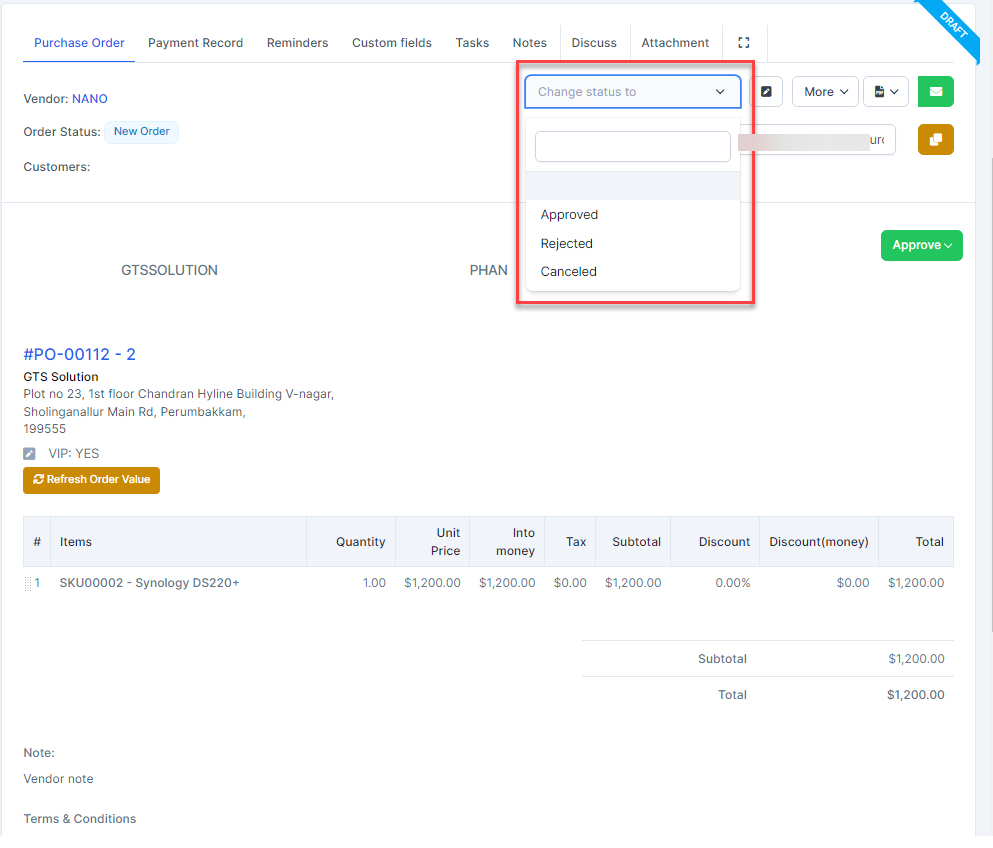The height and width of the screenshot is (848, 993).
Task: Open the green Approve dropdown button
Action: pos(921,245)
